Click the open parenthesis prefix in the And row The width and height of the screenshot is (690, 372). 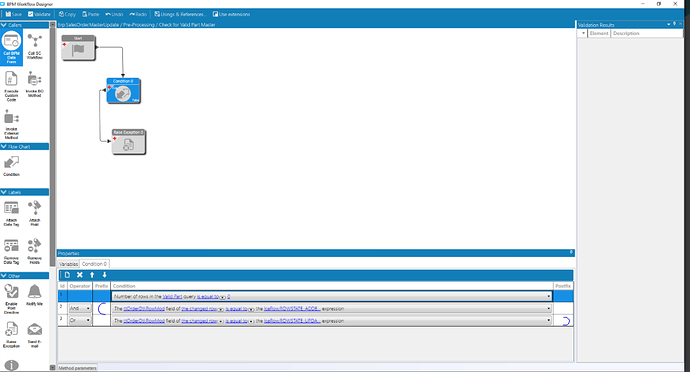[x=102, y=309]
